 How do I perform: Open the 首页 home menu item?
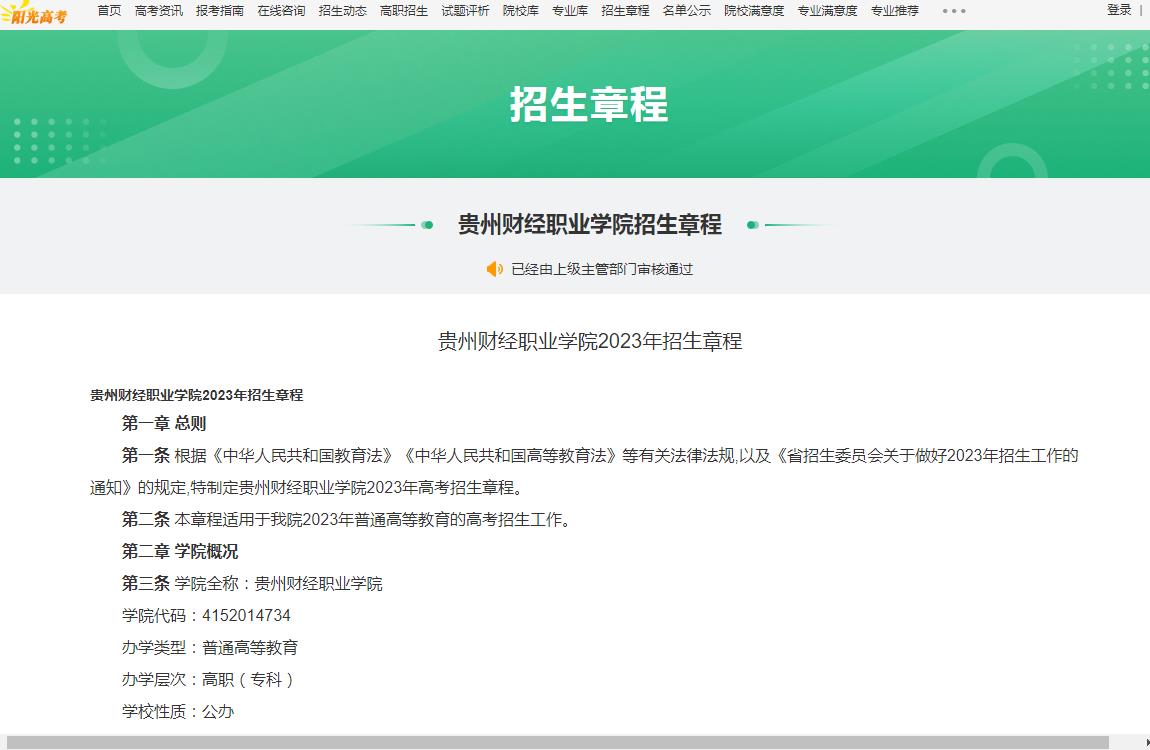click(x=109, y=11)
